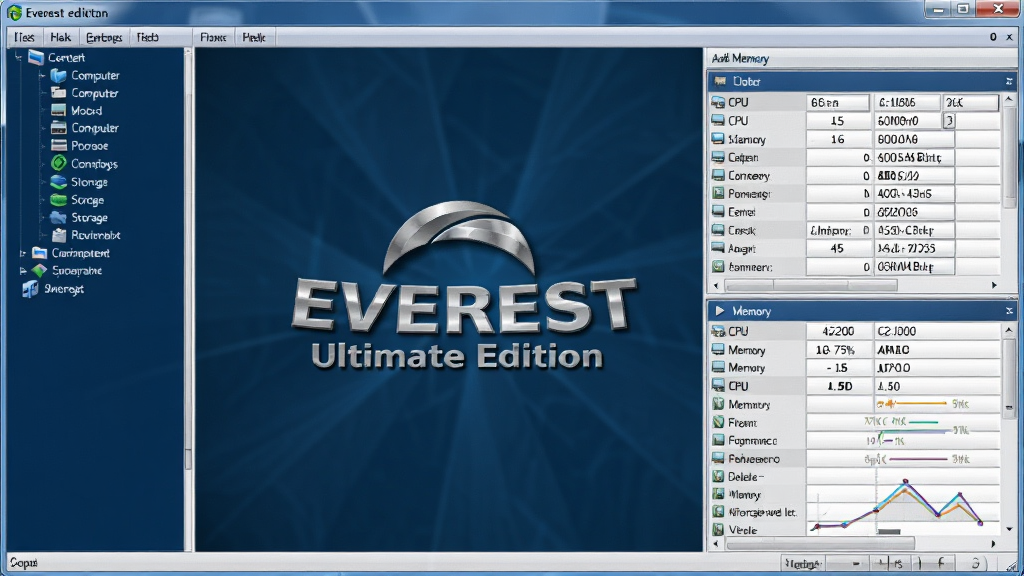Click the x button right of menu bar
The height and width of the screenshot is (576, 1024).
click(x=1009, y=37)
